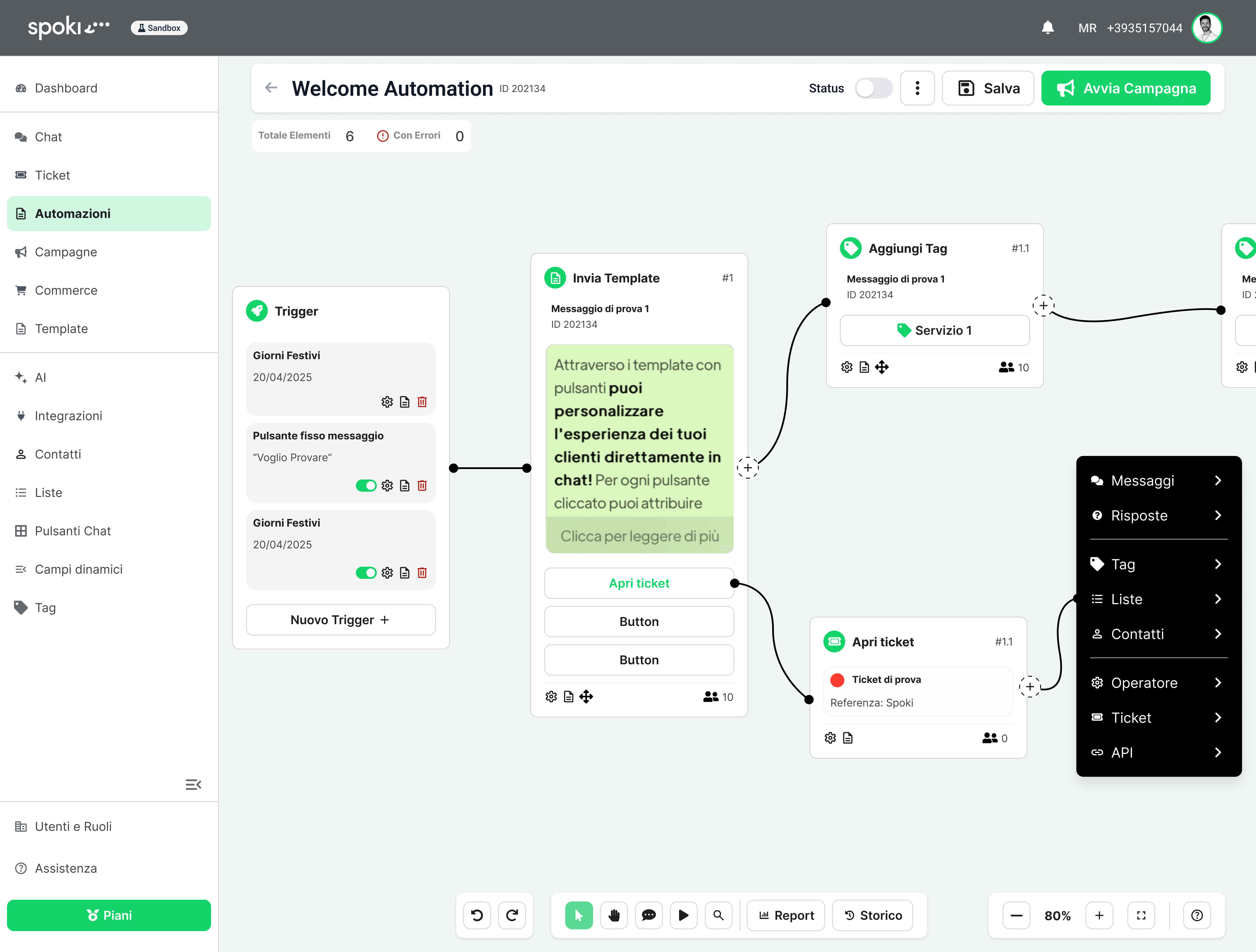Activate the comment bubble tool

tap(648, 915)
